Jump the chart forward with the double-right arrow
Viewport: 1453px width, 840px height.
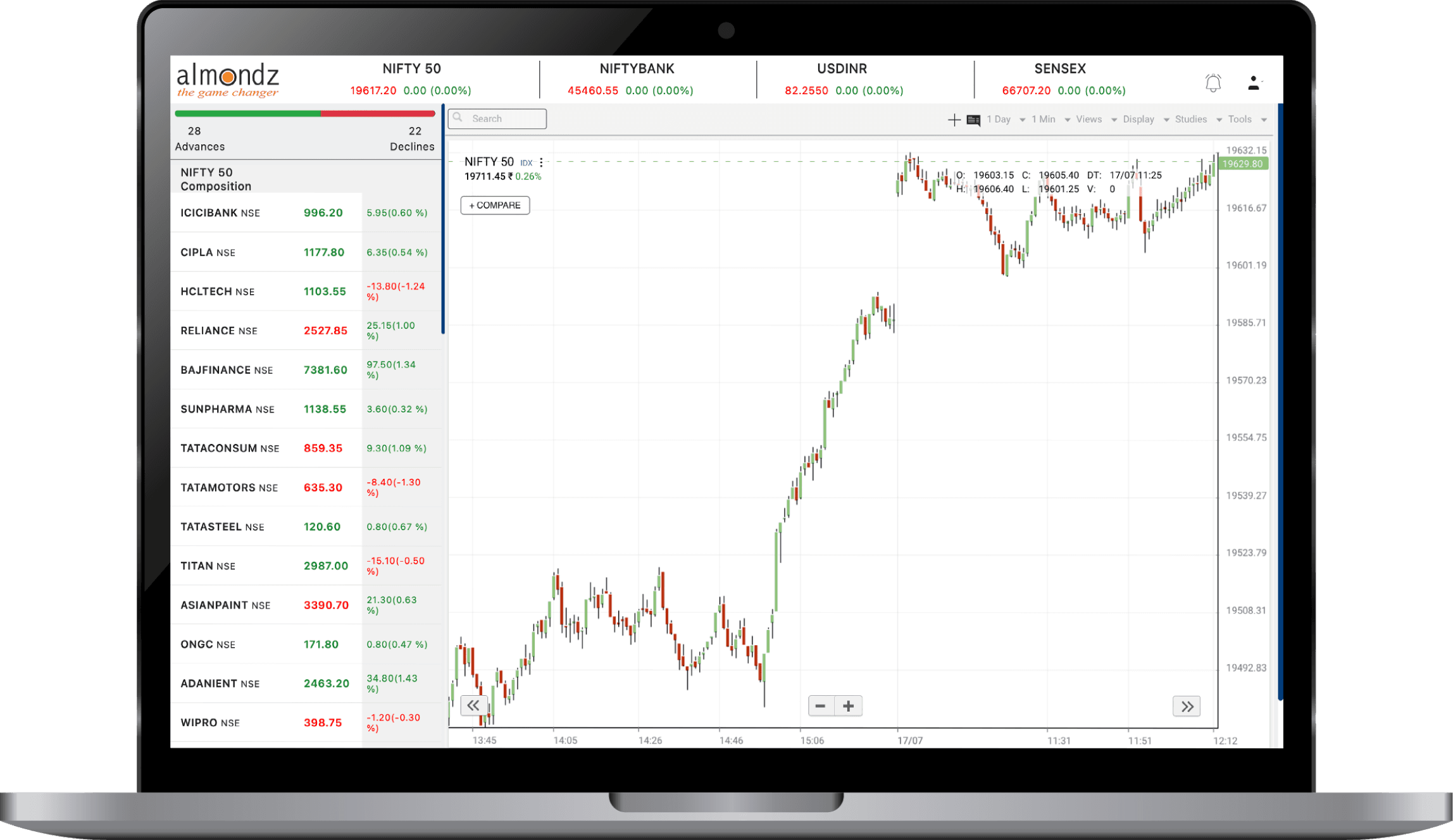point(1187,706)
